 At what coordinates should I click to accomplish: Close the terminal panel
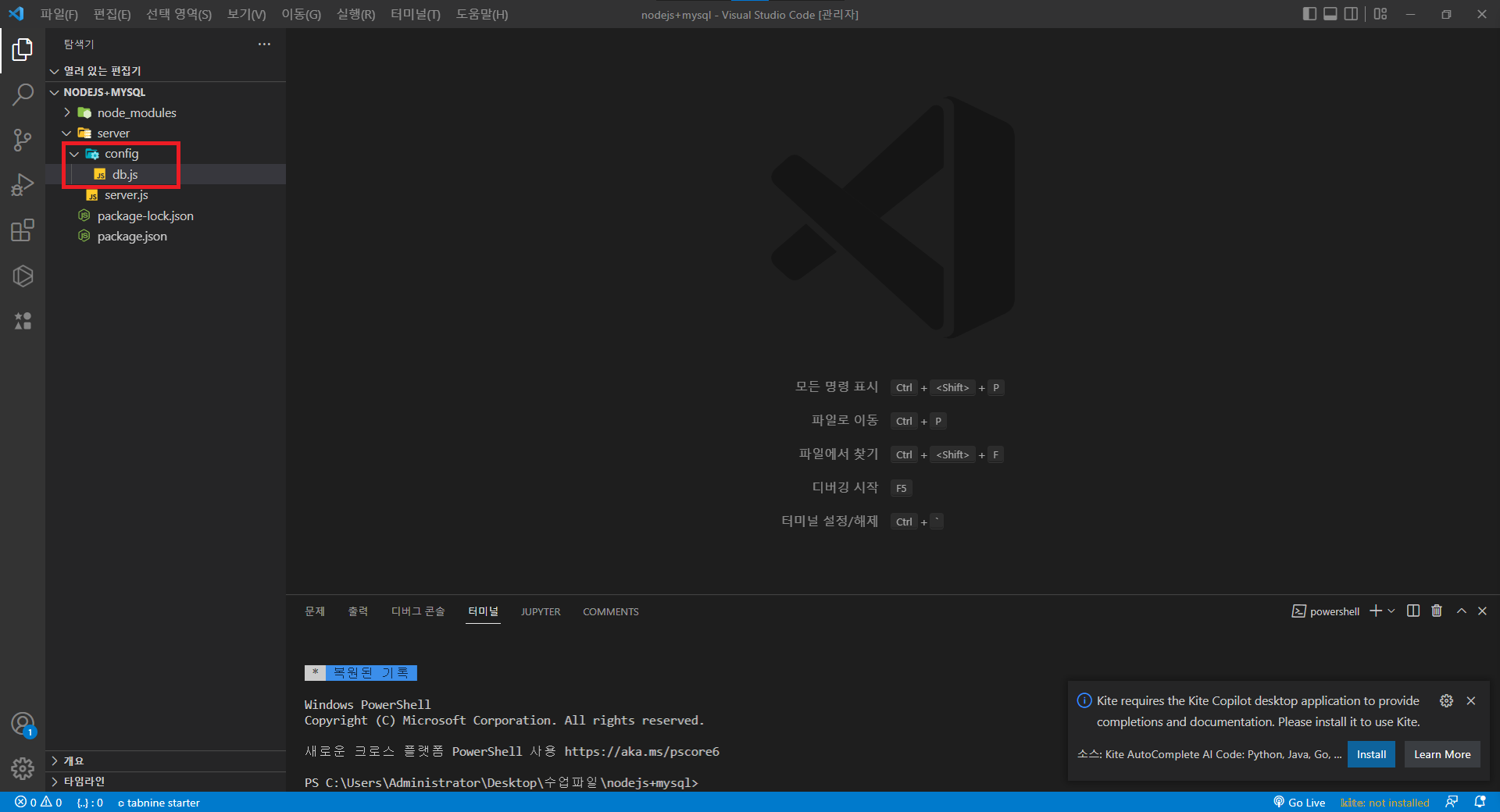1482,611
